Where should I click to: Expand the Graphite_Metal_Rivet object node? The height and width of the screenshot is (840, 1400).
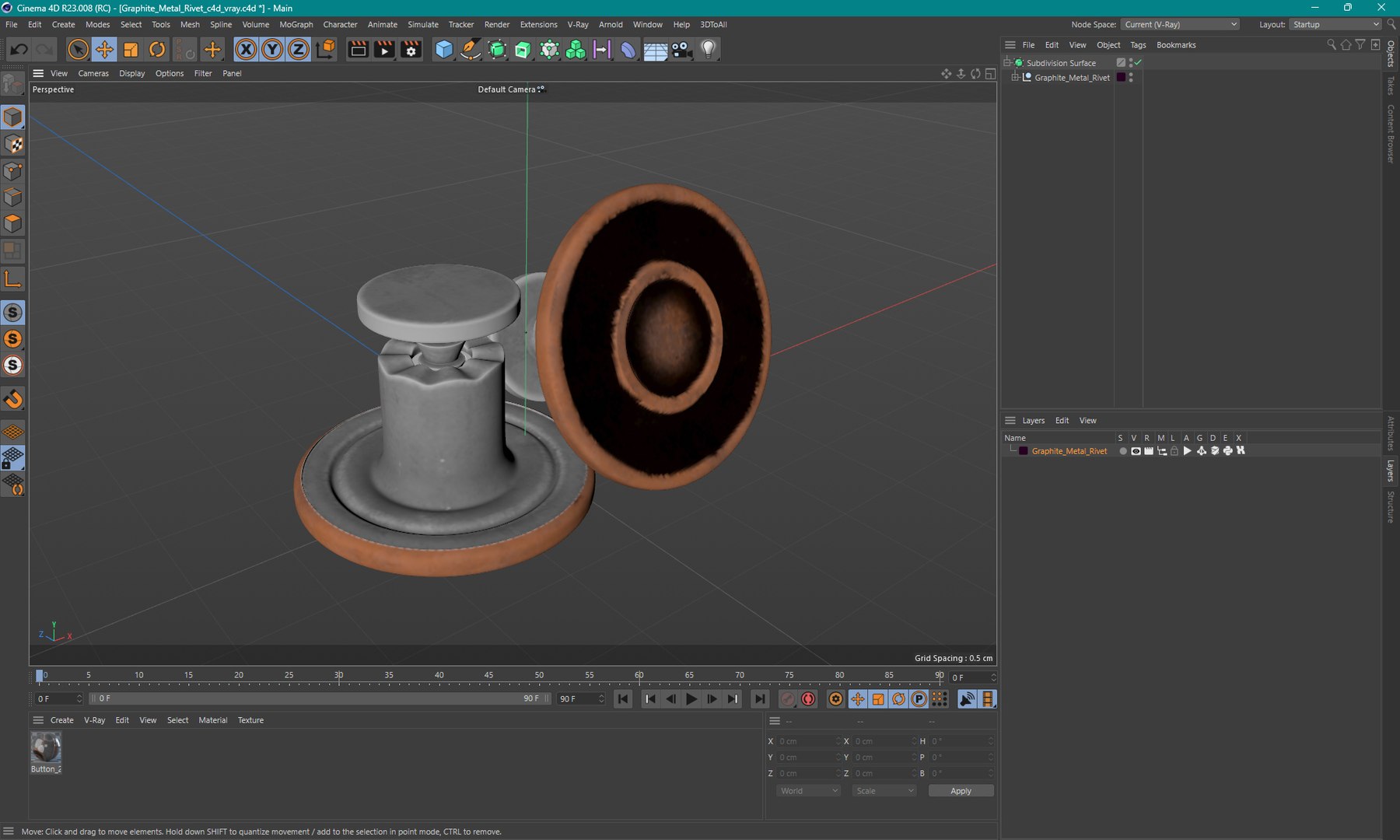[x=1015, y=78]
